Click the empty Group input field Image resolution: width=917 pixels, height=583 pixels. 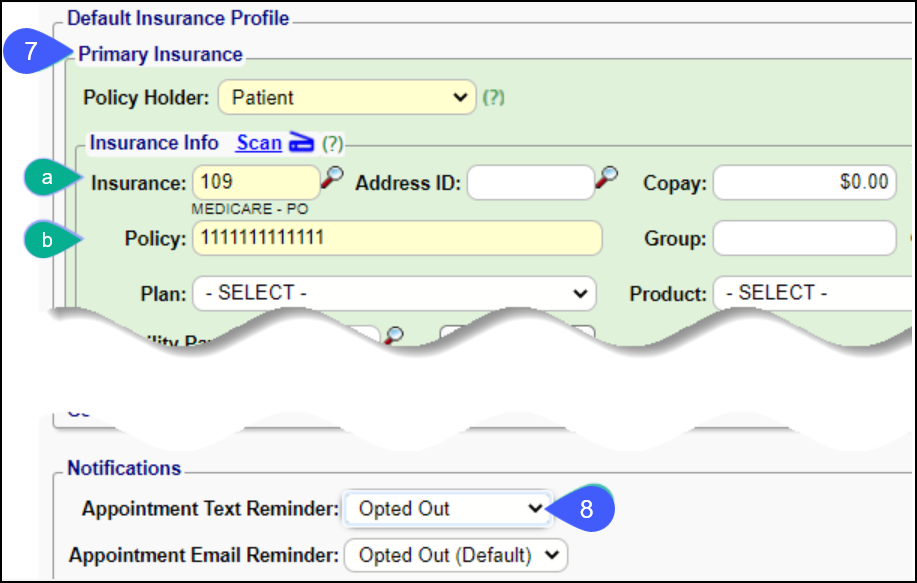804,238
